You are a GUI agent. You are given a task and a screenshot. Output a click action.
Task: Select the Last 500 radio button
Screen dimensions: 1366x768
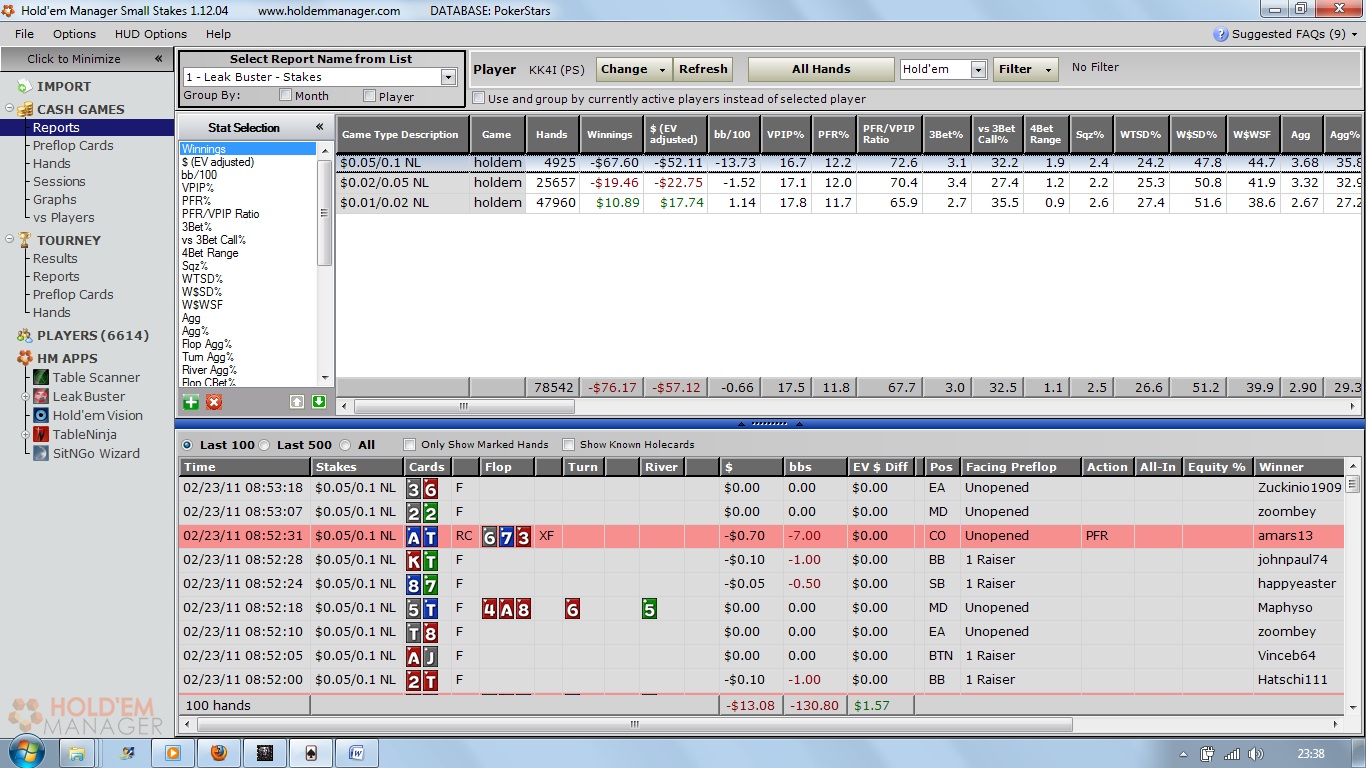tap(265, 445)
